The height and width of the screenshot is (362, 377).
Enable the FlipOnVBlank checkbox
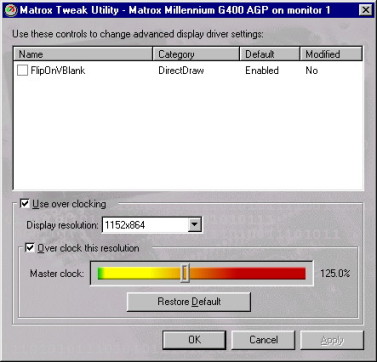tap(22, 70)
